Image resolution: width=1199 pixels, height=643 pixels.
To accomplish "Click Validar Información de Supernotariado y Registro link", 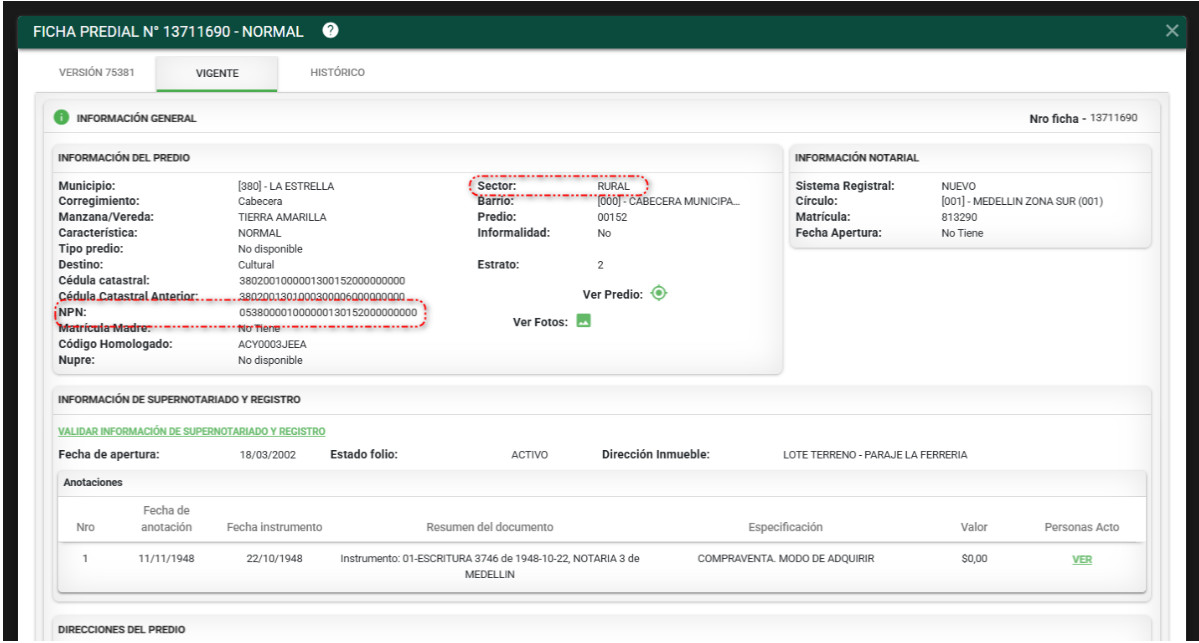I will (192, 431).
